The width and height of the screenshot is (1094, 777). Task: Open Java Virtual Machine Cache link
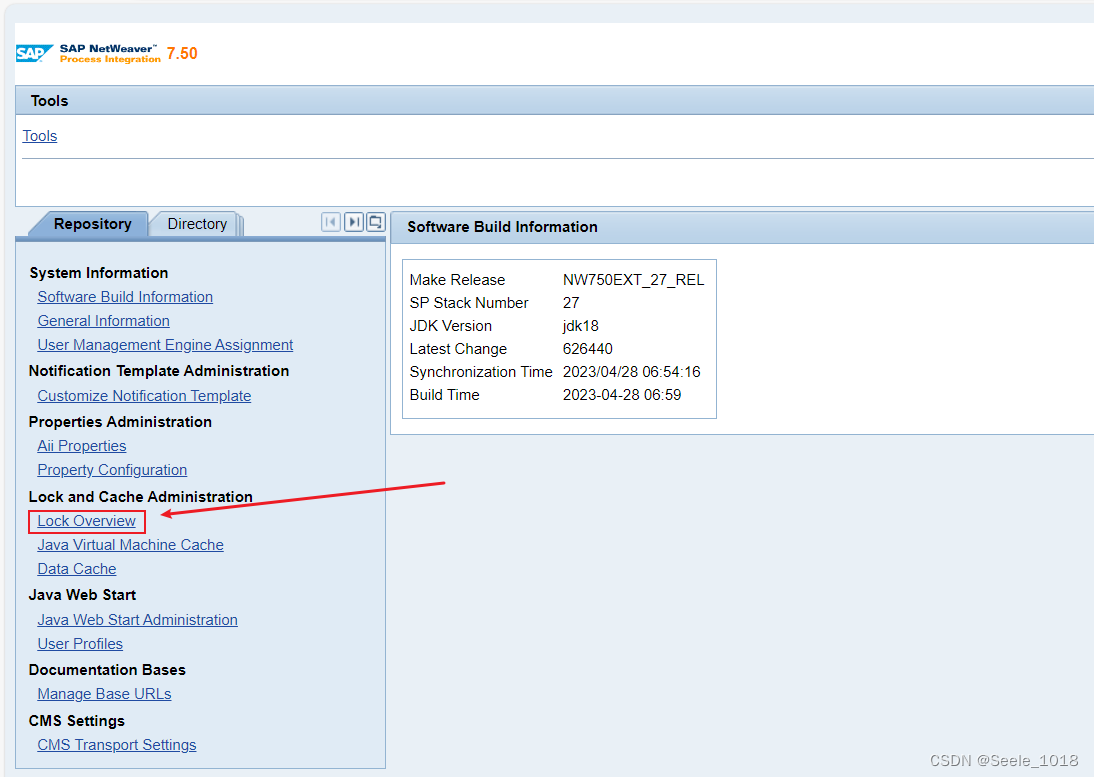tap(130, 545)
